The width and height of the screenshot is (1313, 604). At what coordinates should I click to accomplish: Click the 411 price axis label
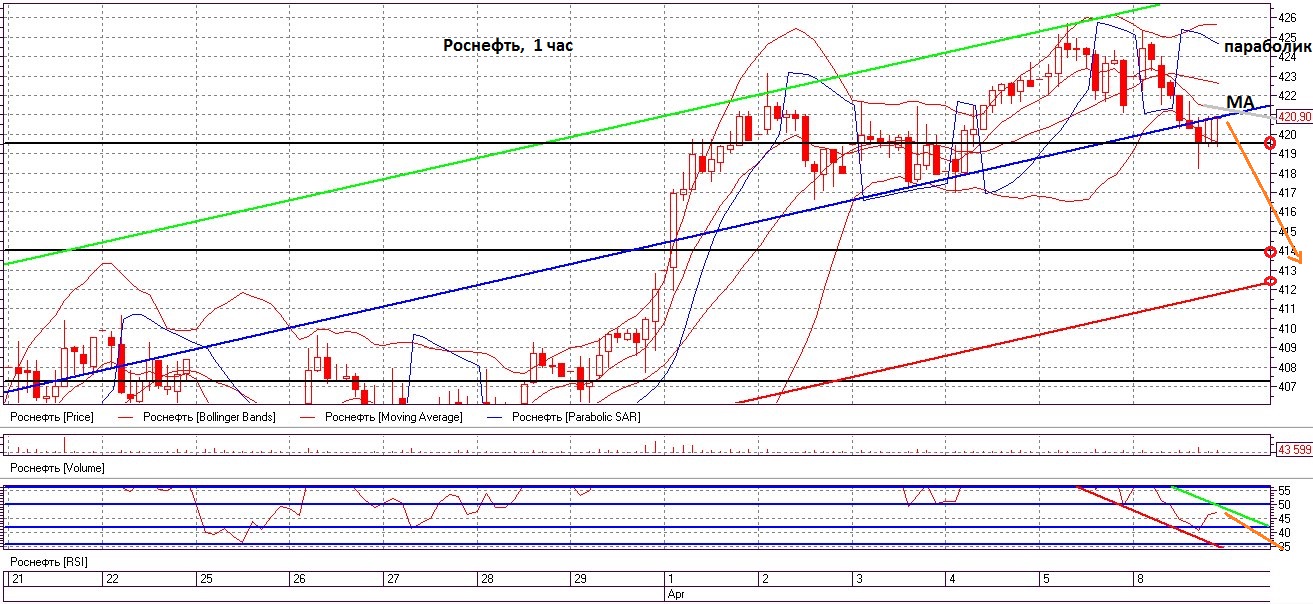coord(1288,309)
